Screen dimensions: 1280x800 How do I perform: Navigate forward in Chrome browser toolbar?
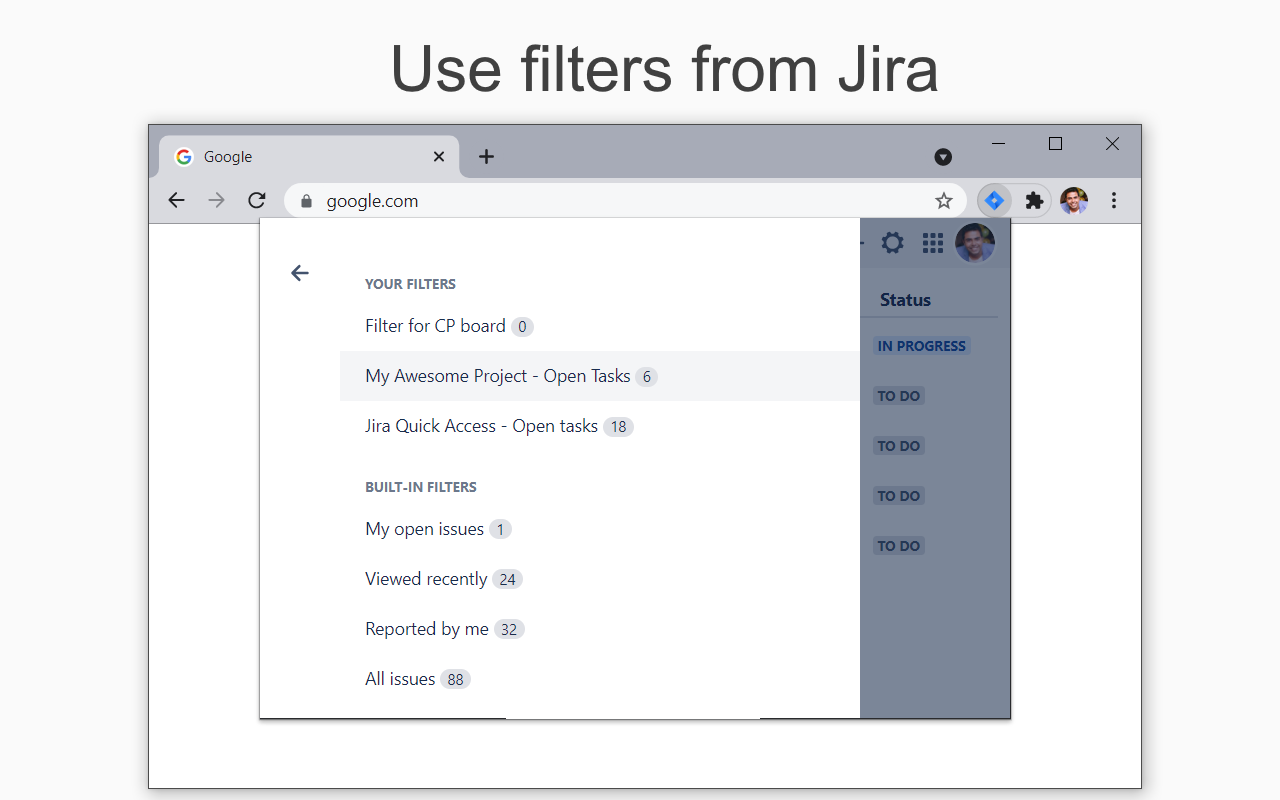[x=216, y=200]
